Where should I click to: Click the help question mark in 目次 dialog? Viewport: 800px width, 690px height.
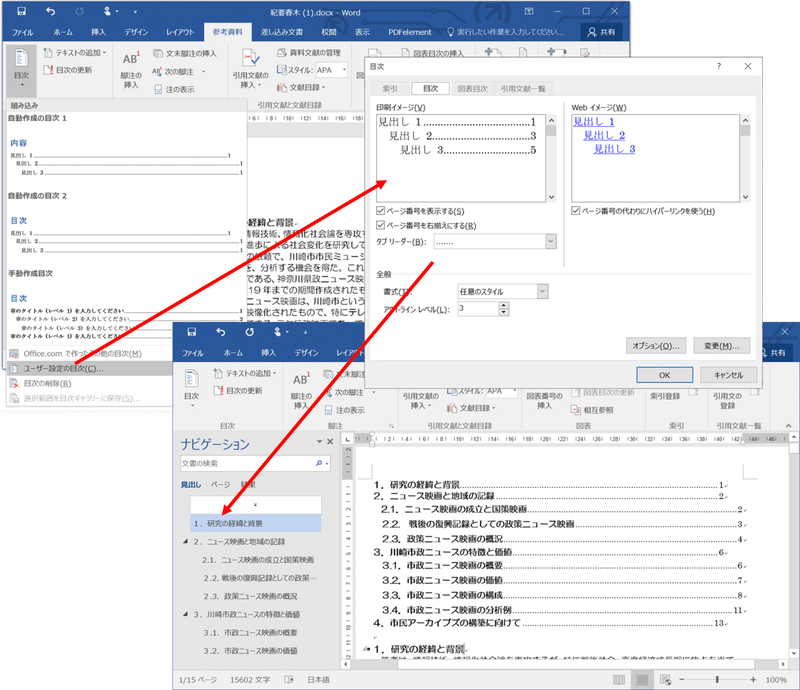point(719,66)
